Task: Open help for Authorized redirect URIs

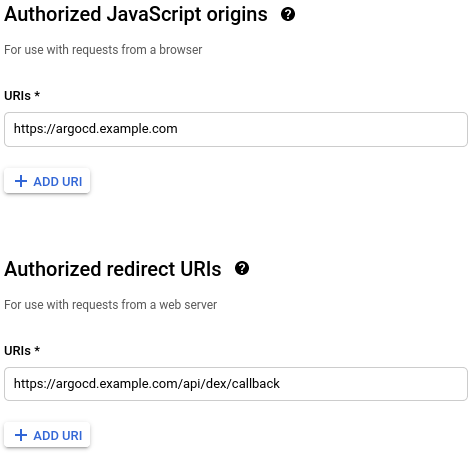Action: coord(242,268)
